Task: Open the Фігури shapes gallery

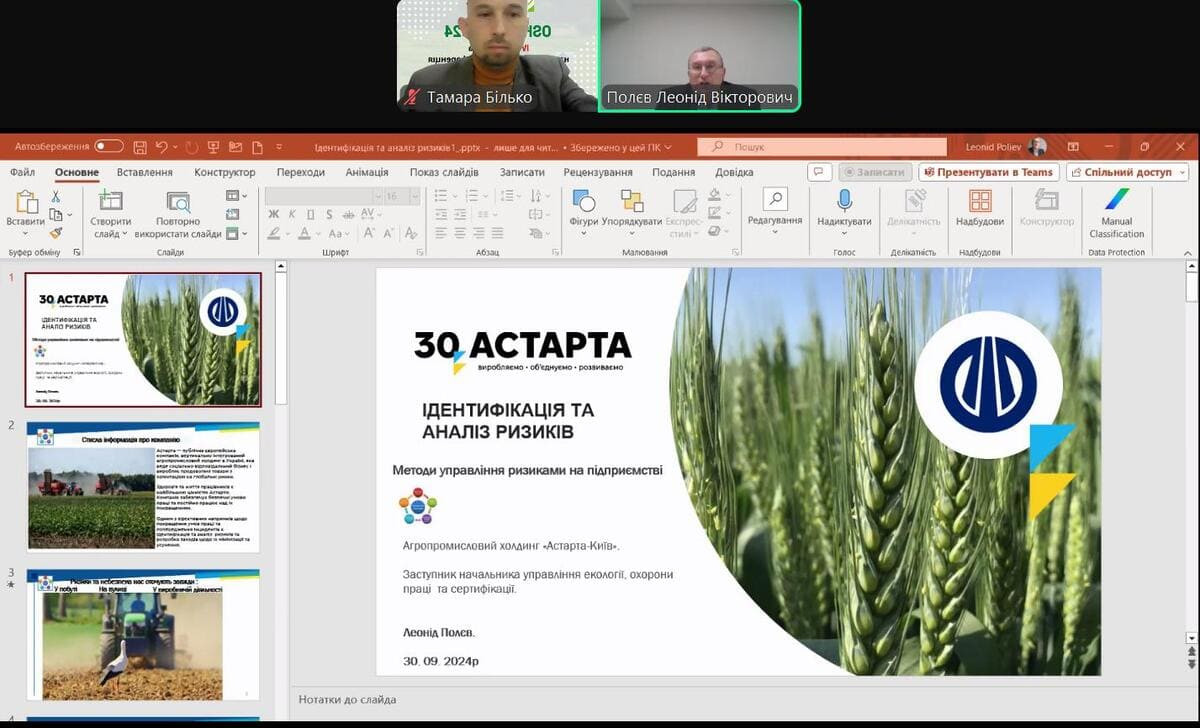Action: 583,211
